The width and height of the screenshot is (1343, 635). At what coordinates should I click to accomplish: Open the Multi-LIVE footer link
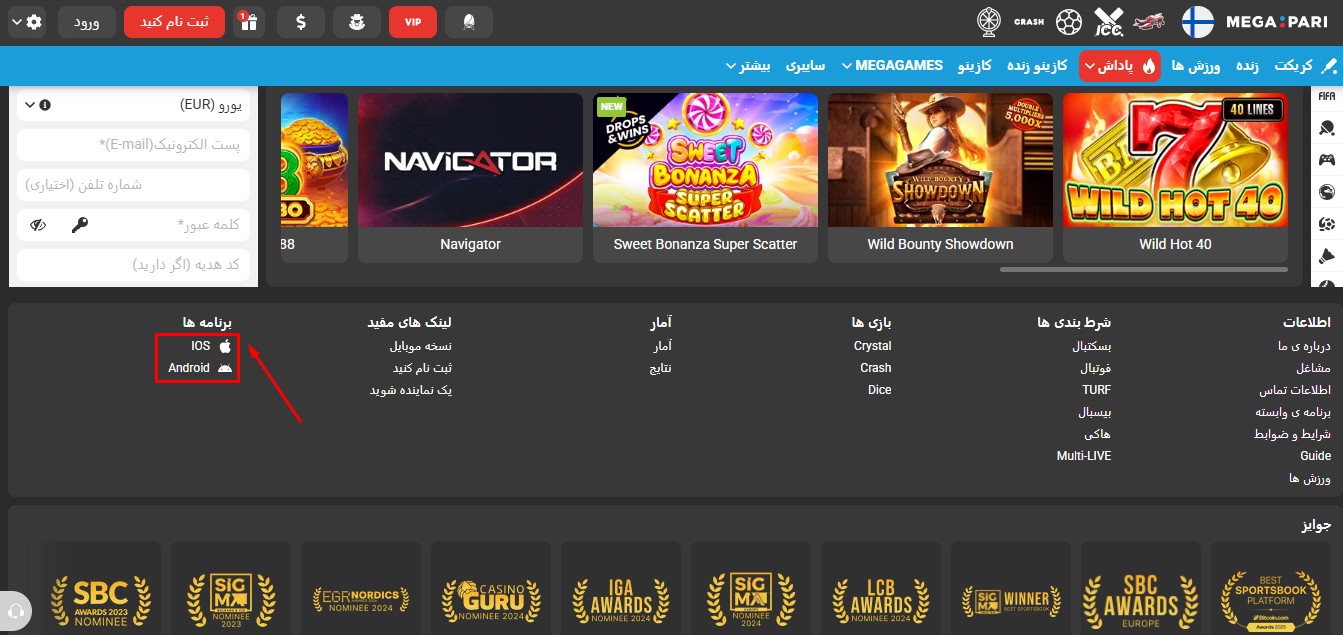pyautogui.click(x=1084, y=456)
